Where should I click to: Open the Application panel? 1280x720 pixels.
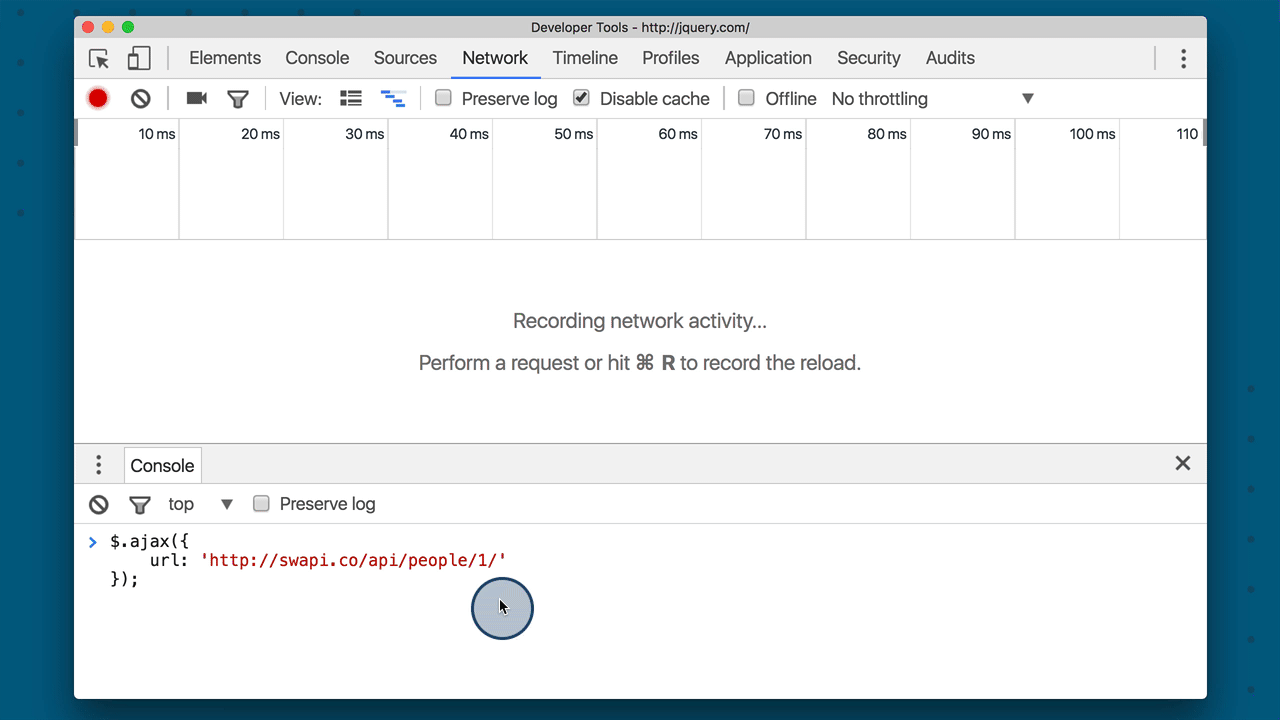click(x=768, y=58)
